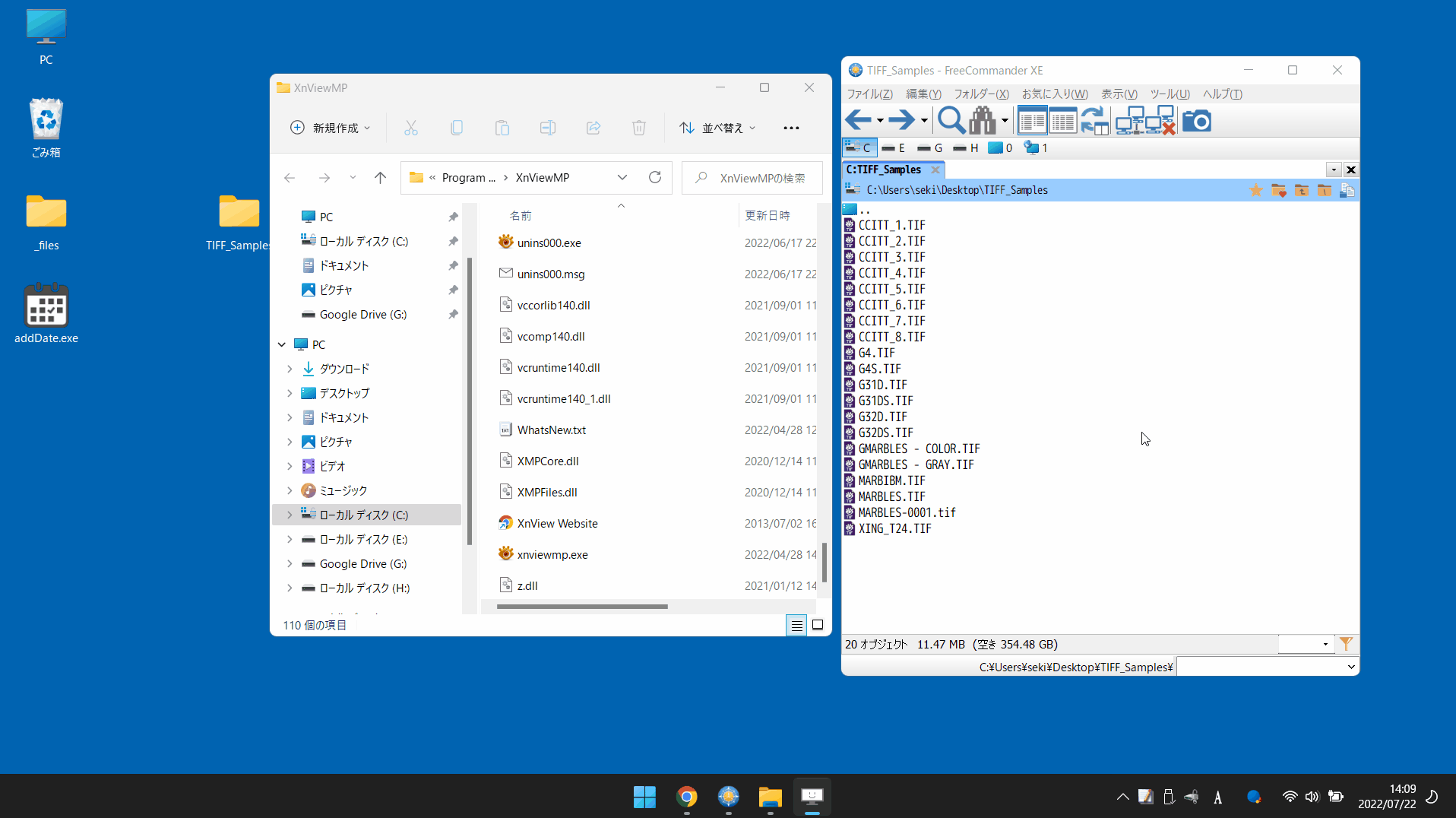Open the back history dropdown arrow
The height and width of the screenshot is (818, 1456).
tap(880, 120)
